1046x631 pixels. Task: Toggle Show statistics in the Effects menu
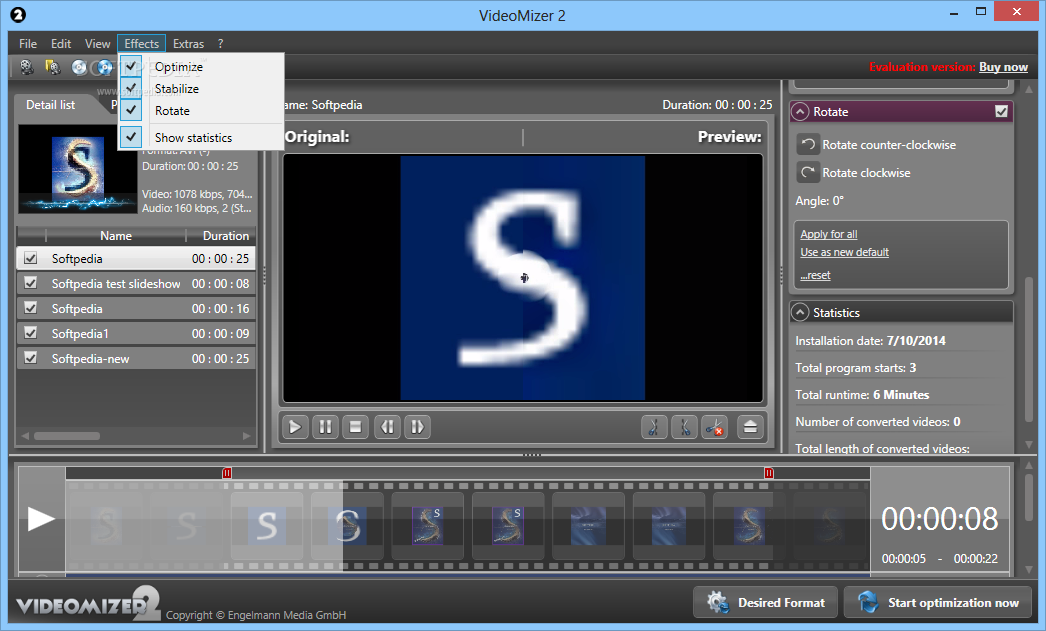pyautogui.click(x=131, y=137)
